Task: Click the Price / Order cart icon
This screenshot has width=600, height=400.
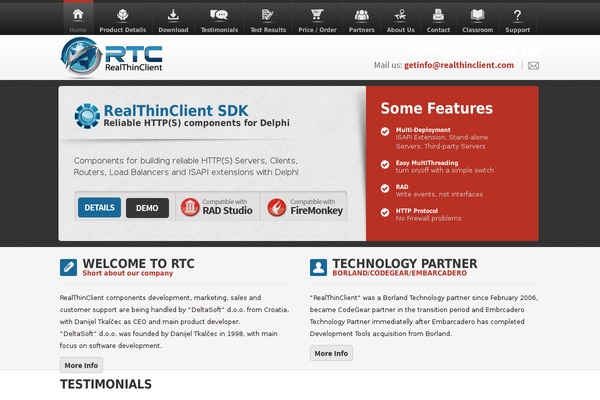Action: (x=317, y=15)
